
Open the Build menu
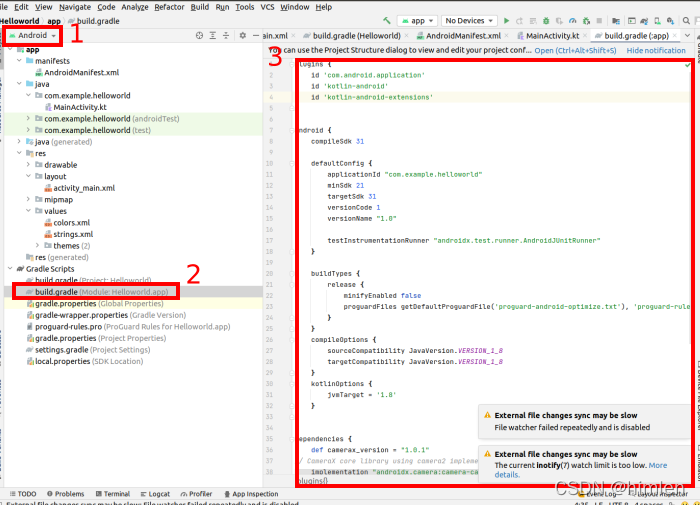[200, 7]
